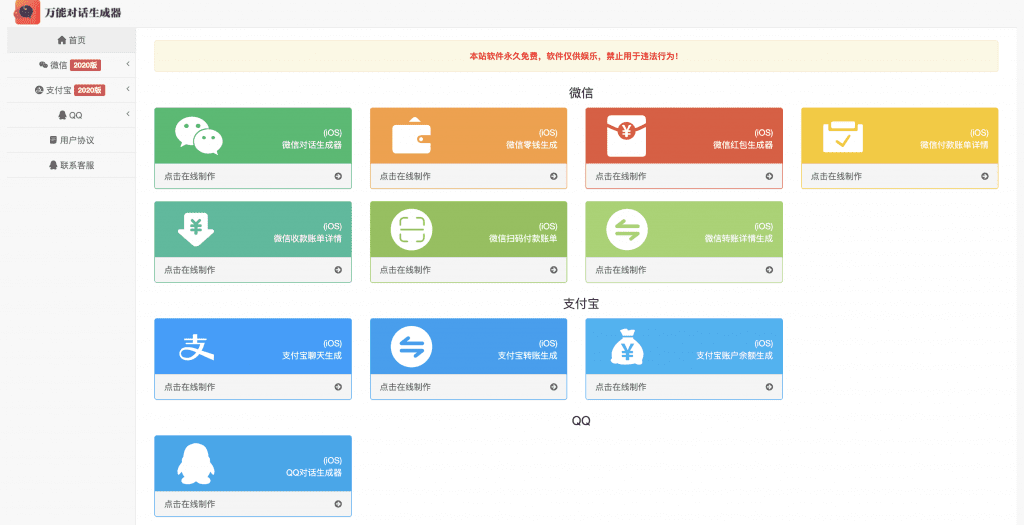
Task: Open 微信 sidebar menu item
Action: (x=71, y=65)
